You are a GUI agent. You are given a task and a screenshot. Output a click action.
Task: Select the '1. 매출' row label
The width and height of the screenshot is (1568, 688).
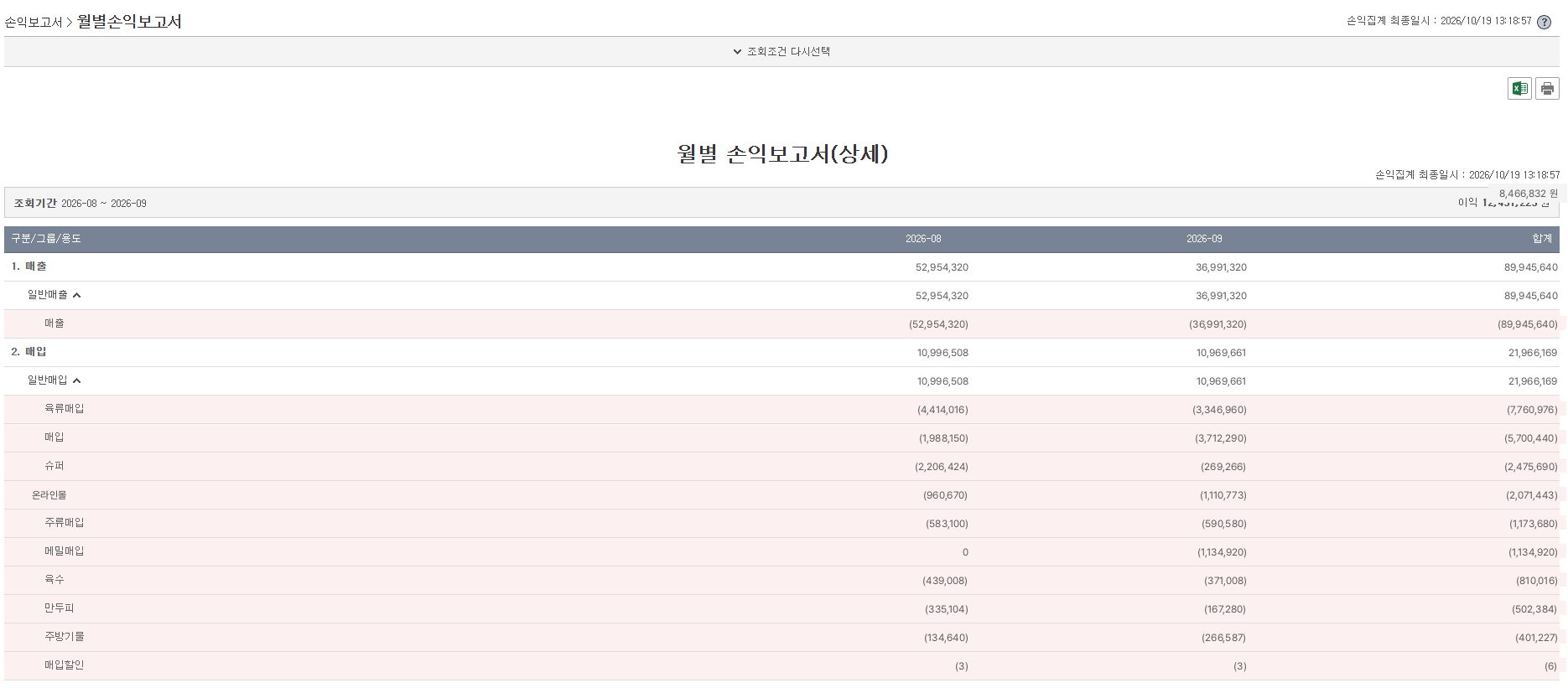tap(29, 266)
